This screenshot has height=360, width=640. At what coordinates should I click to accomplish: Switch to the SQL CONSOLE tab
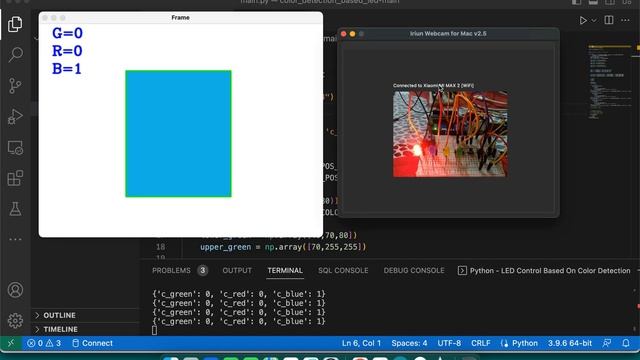pos(343,271)
